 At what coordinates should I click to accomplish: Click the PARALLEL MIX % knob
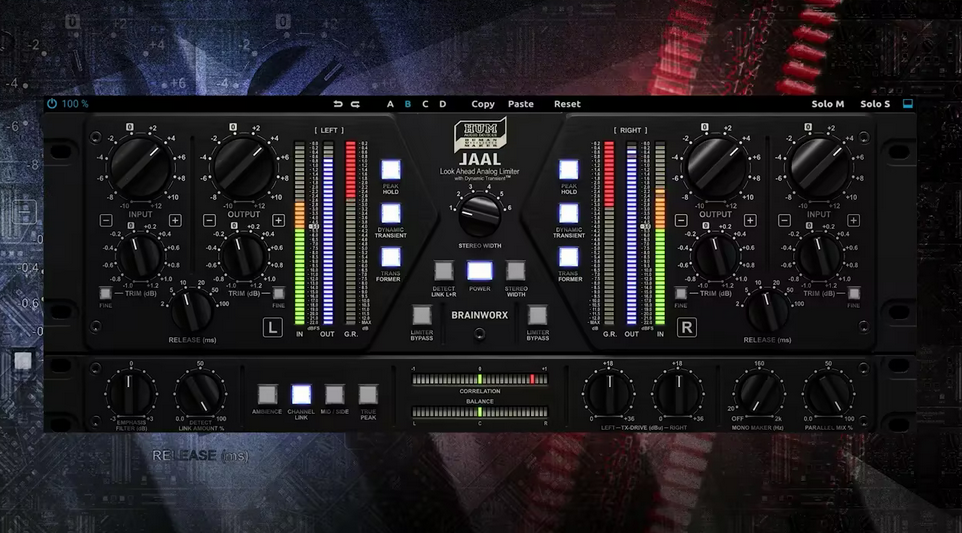[x=828, y=393]
